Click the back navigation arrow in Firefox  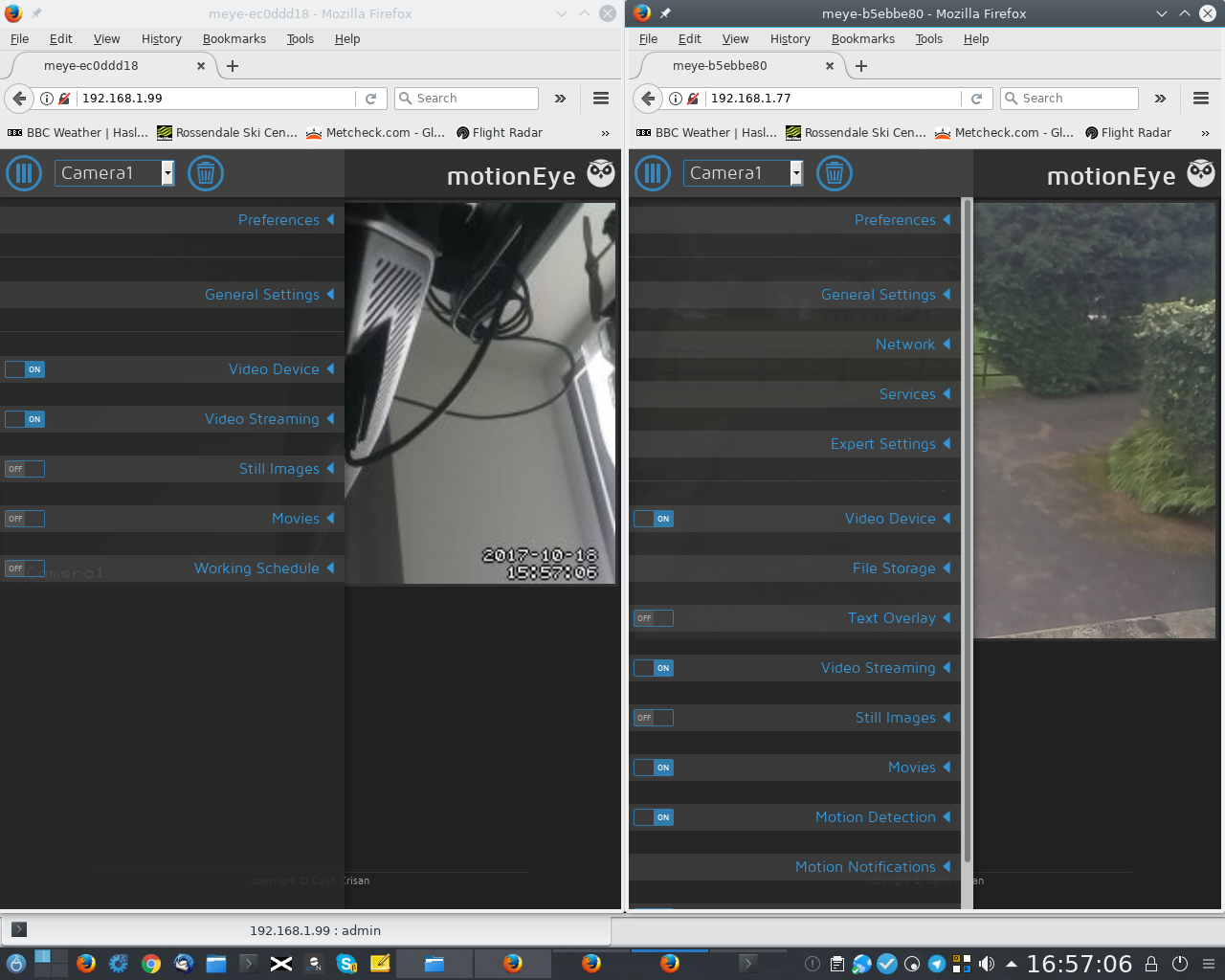[649, 98]
